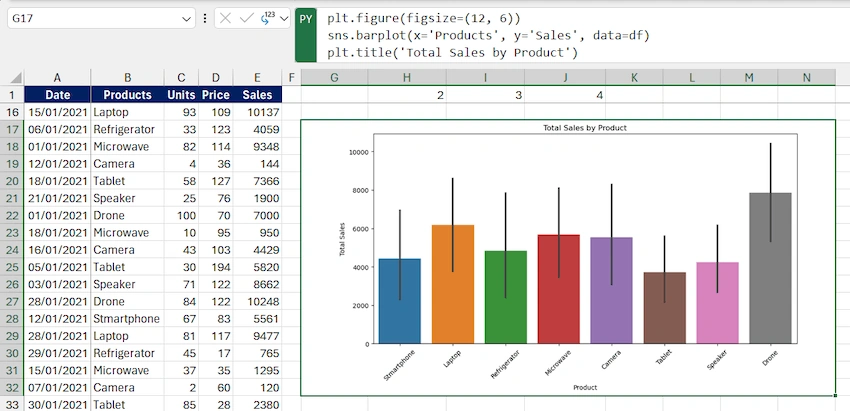Image resolution: width=850 pixels, height=411 pixels.
Task: Select cell H1 containing 2
Action: click(407, 95)
